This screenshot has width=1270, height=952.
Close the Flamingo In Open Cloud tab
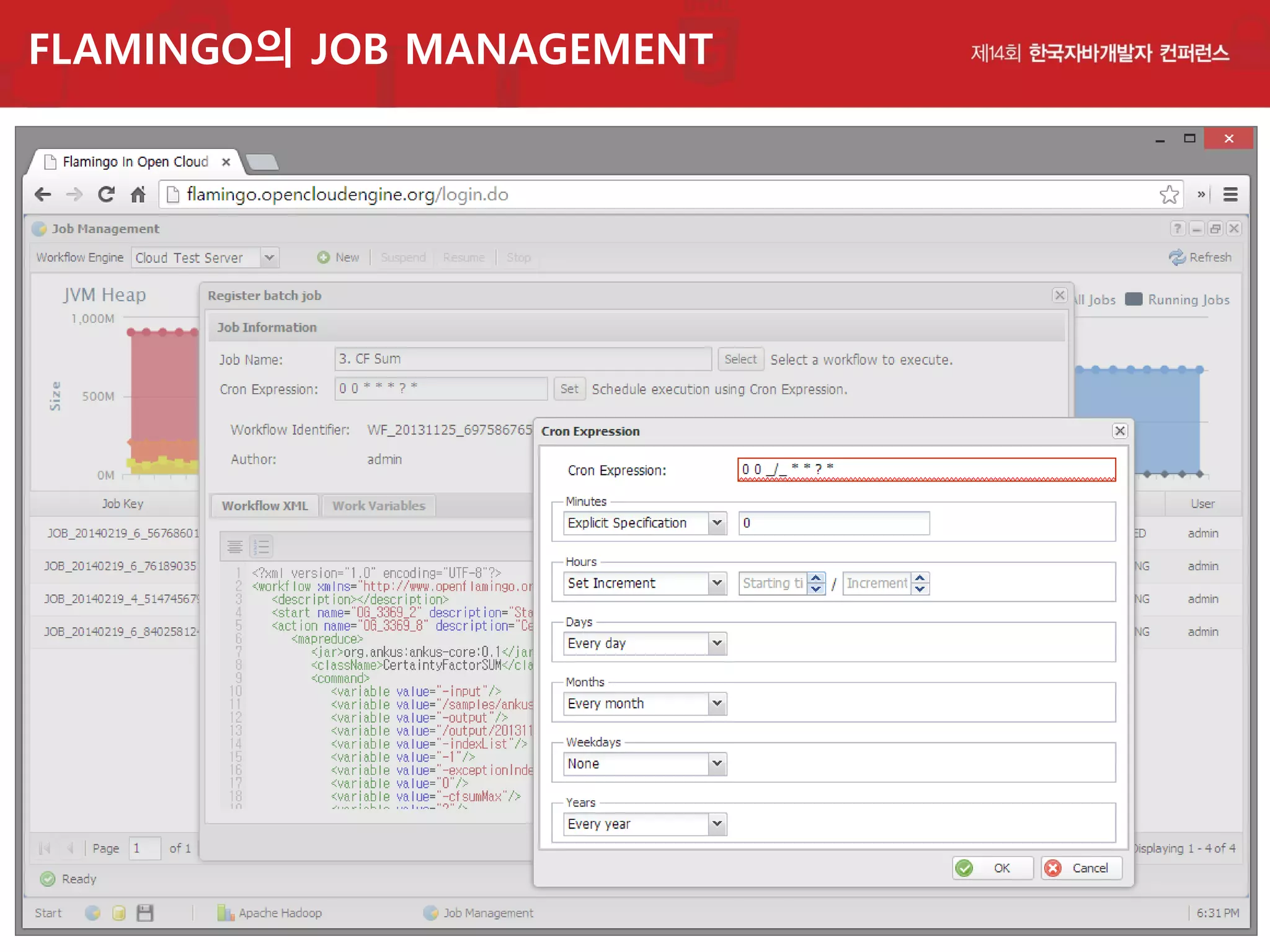click(x=226, y=162)
